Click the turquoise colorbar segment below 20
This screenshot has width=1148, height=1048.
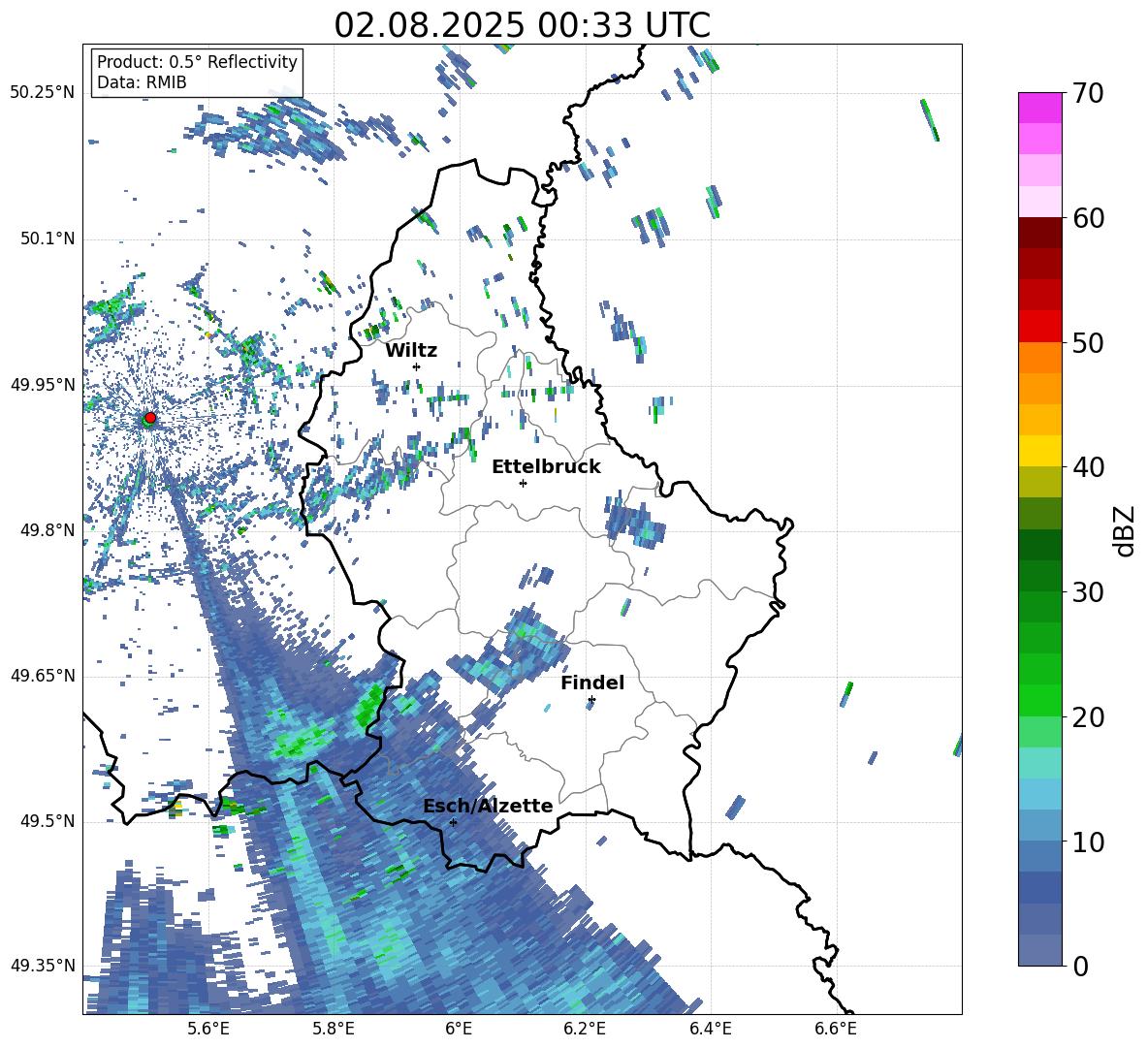tap(1039, 763)
